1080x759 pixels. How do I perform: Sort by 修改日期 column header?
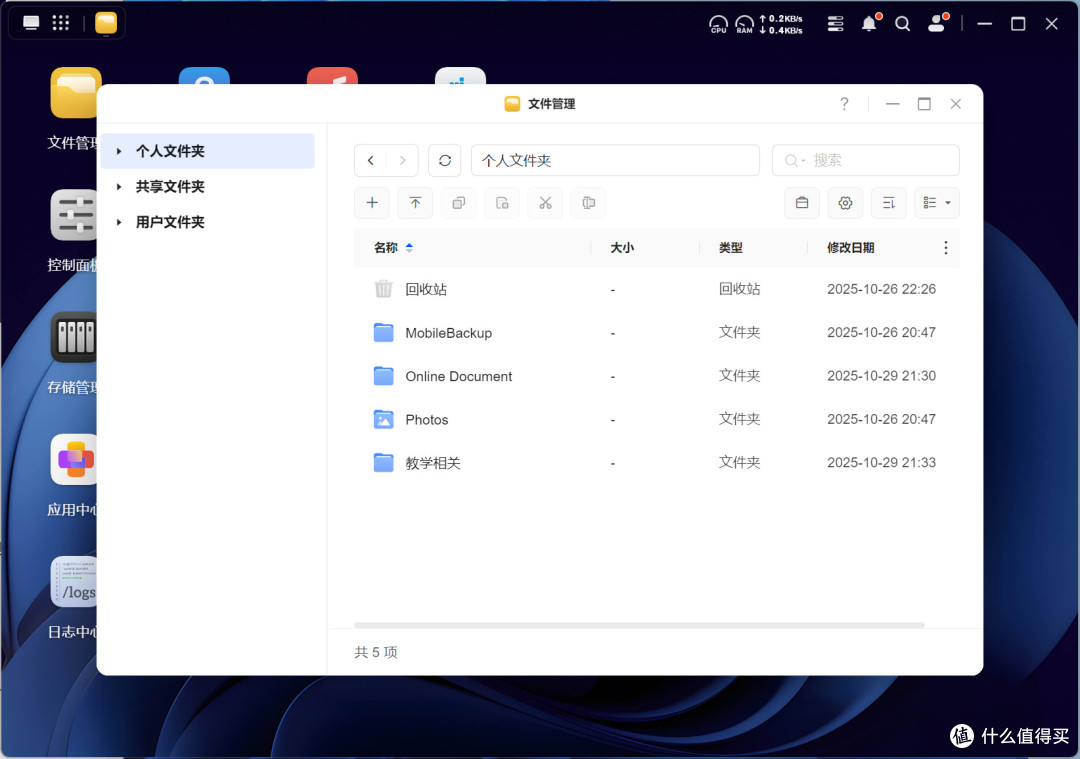(851, 247)
